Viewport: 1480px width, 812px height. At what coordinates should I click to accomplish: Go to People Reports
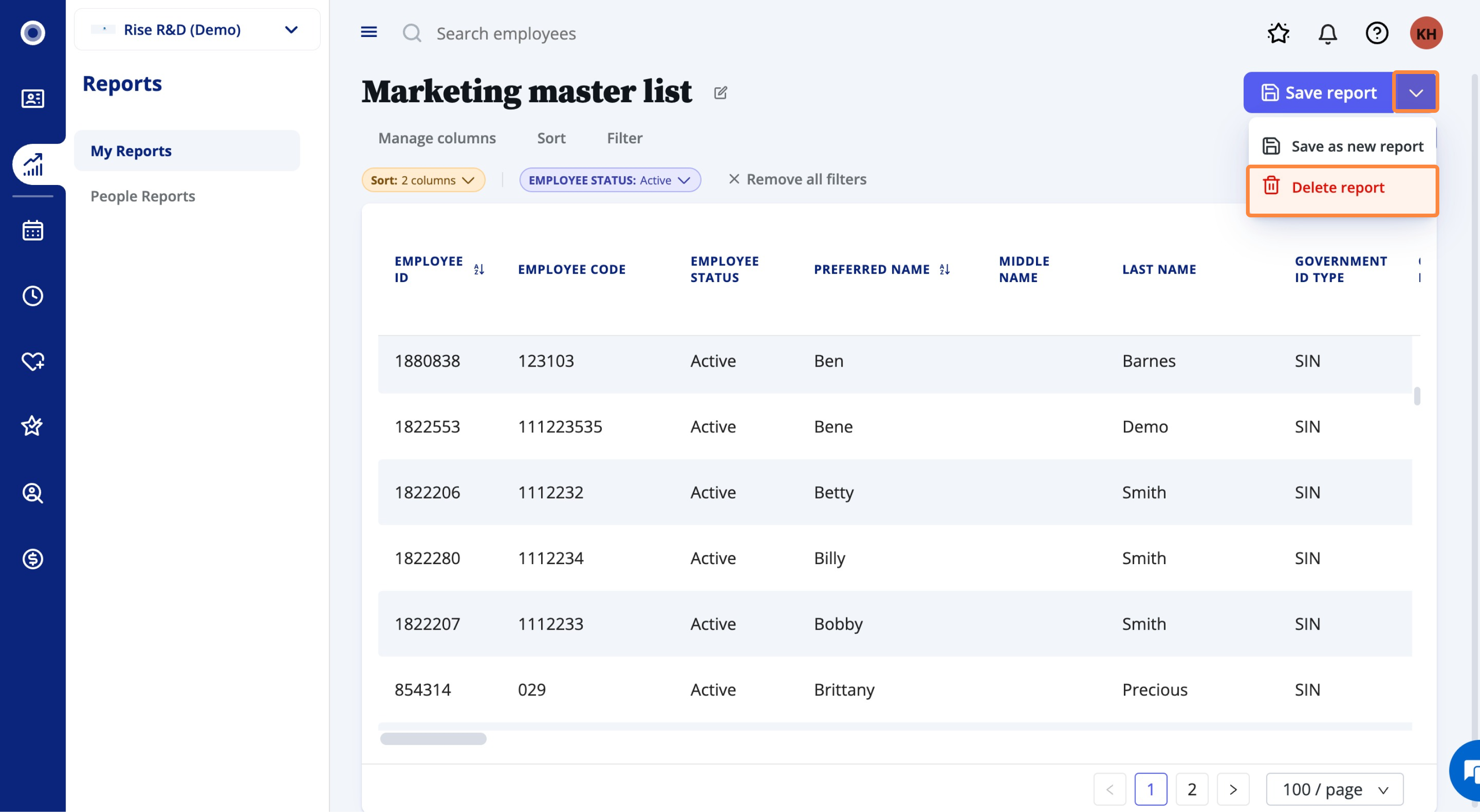(x=142, y=196)
